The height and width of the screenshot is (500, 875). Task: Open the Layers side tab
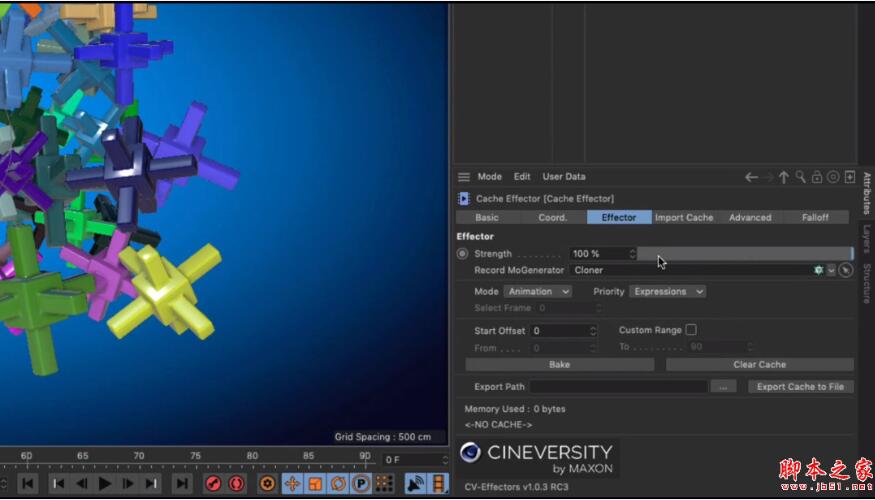pyautogui.click(x=867, y=239)
